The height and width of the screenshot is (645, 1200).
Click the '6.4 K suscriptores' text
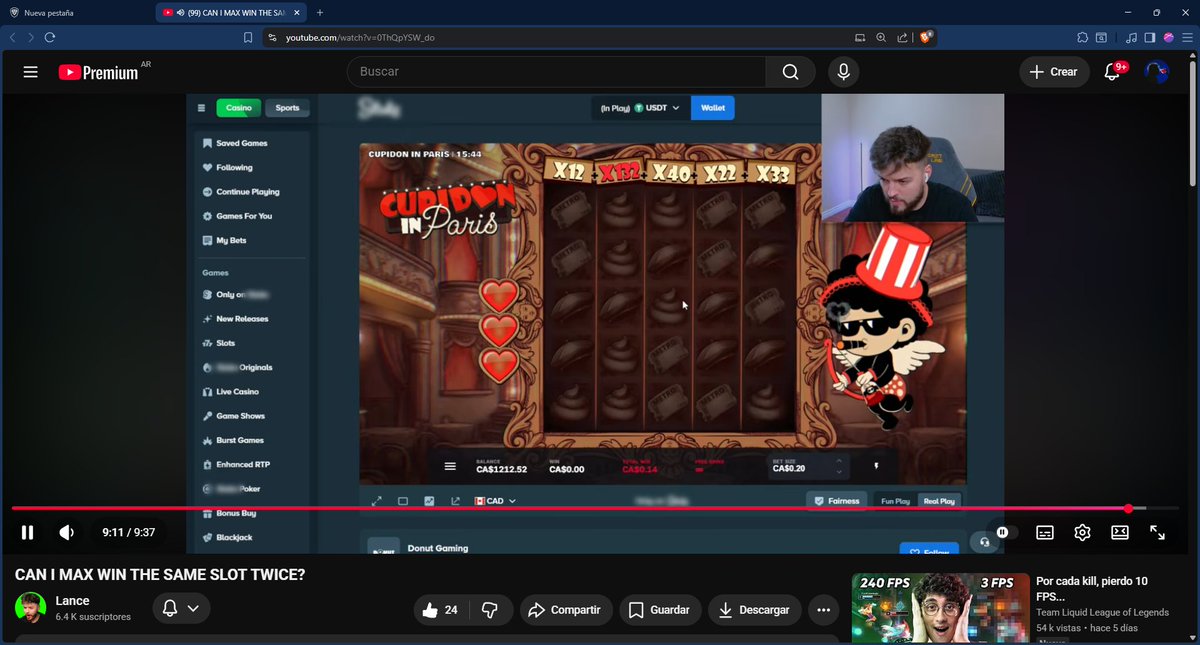pyautogui.click(x=93, y=617)
